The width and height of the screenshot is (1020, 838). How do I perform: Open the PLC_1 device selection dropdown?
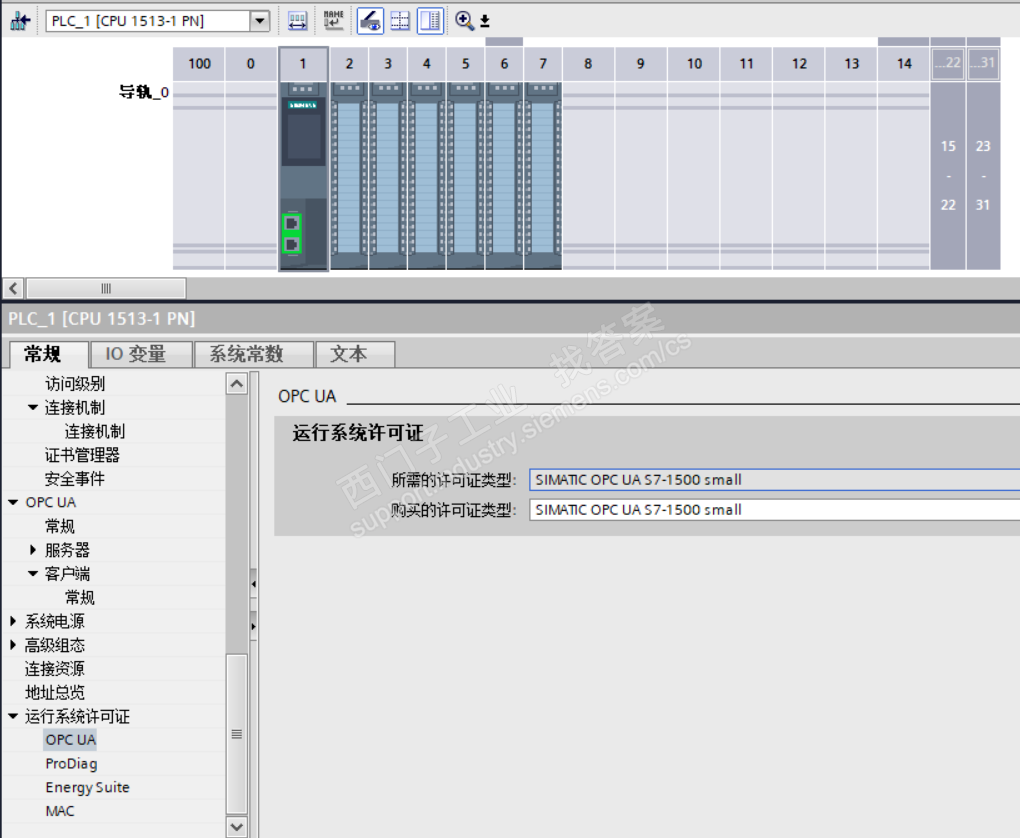click(260, 21)
